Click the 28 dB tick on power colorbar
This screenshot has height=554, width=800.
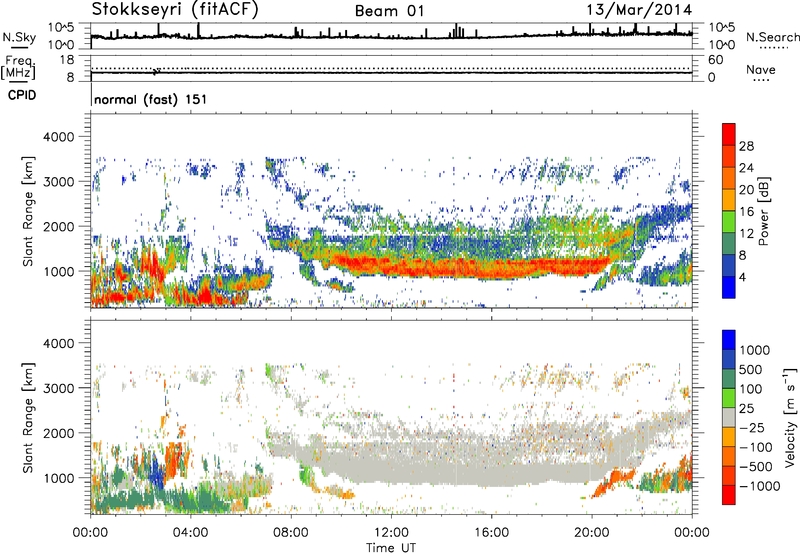(746, 146)
